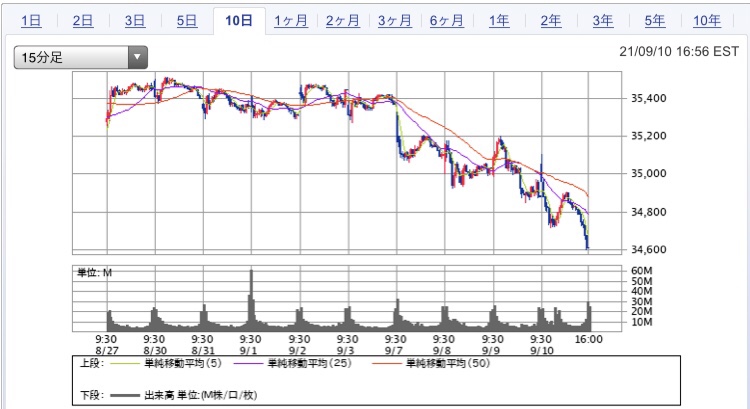Click the 9/9 date label on axis
Image resolution: width=750 pixels, height=409 pixels.
(x=491, y=350)
